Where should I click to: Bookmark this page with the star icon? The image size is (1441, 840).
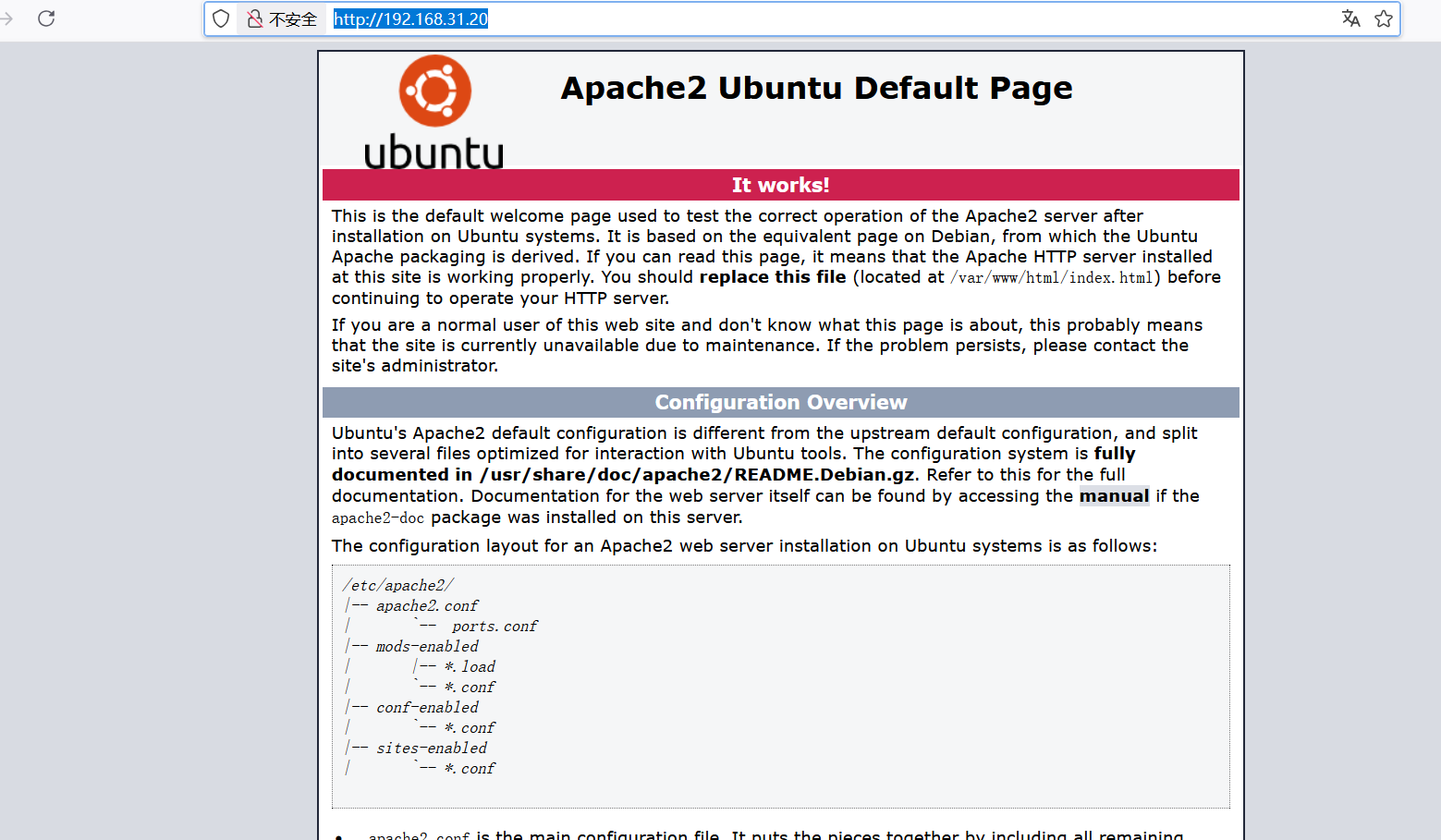tap(1384, 18)
